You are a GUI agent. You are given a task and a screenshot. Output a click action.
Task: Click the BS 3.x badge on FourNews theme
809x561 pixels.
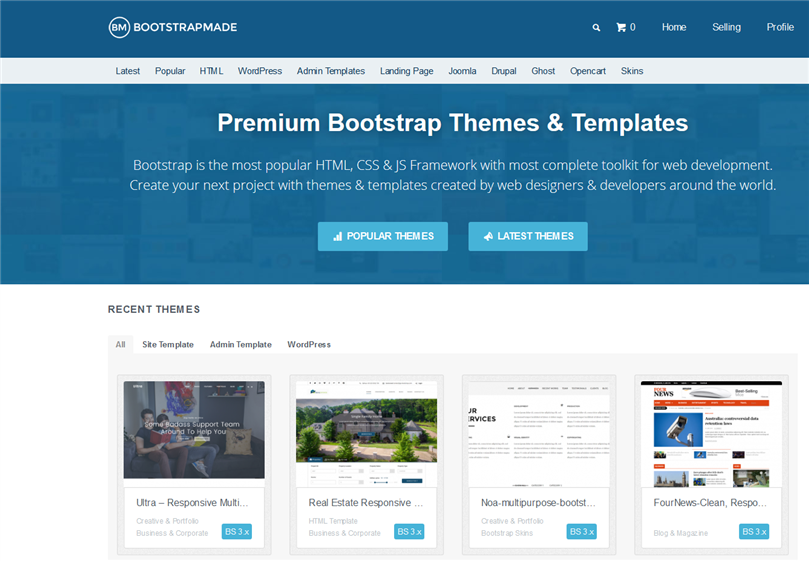point(754,532)
